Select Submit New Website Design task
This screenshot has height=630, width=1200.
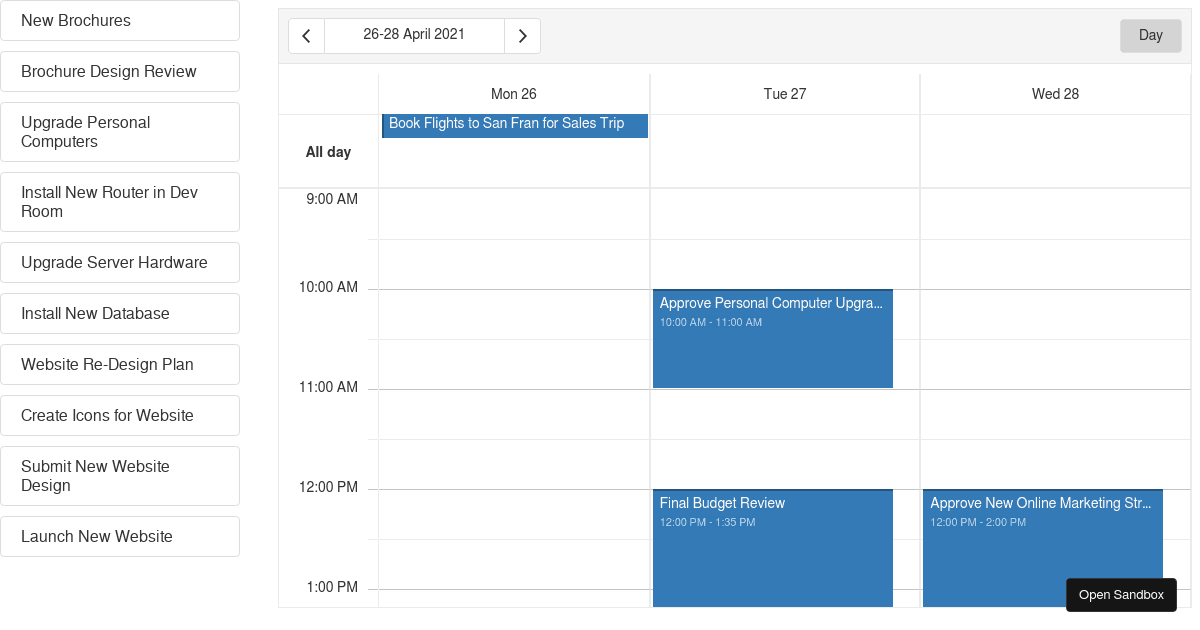[x=120, y=476]
